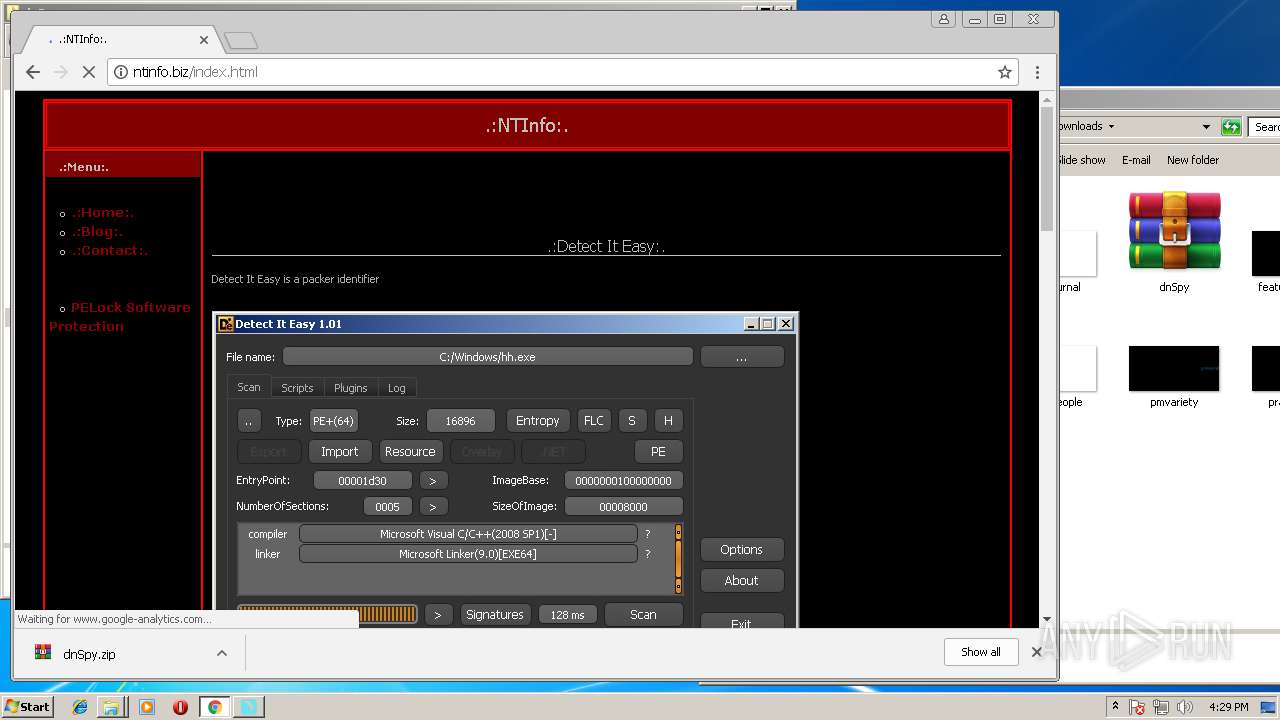Screen dimensions: 1280x720
Task: Show hidden system tray icons
Action: 1115,706
